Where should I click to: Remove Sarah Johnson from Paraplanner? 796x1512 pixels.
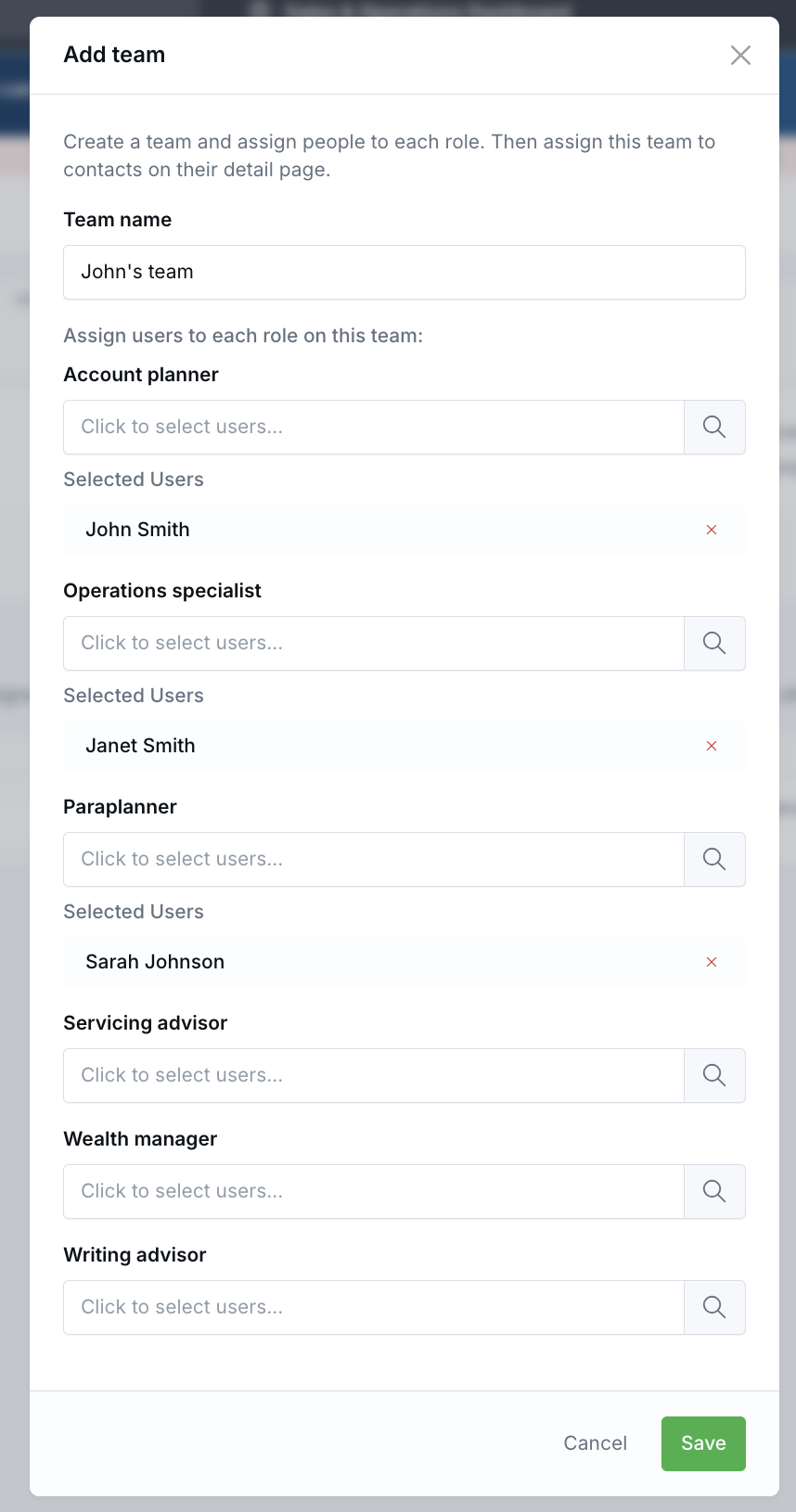(x=712, y=962)
